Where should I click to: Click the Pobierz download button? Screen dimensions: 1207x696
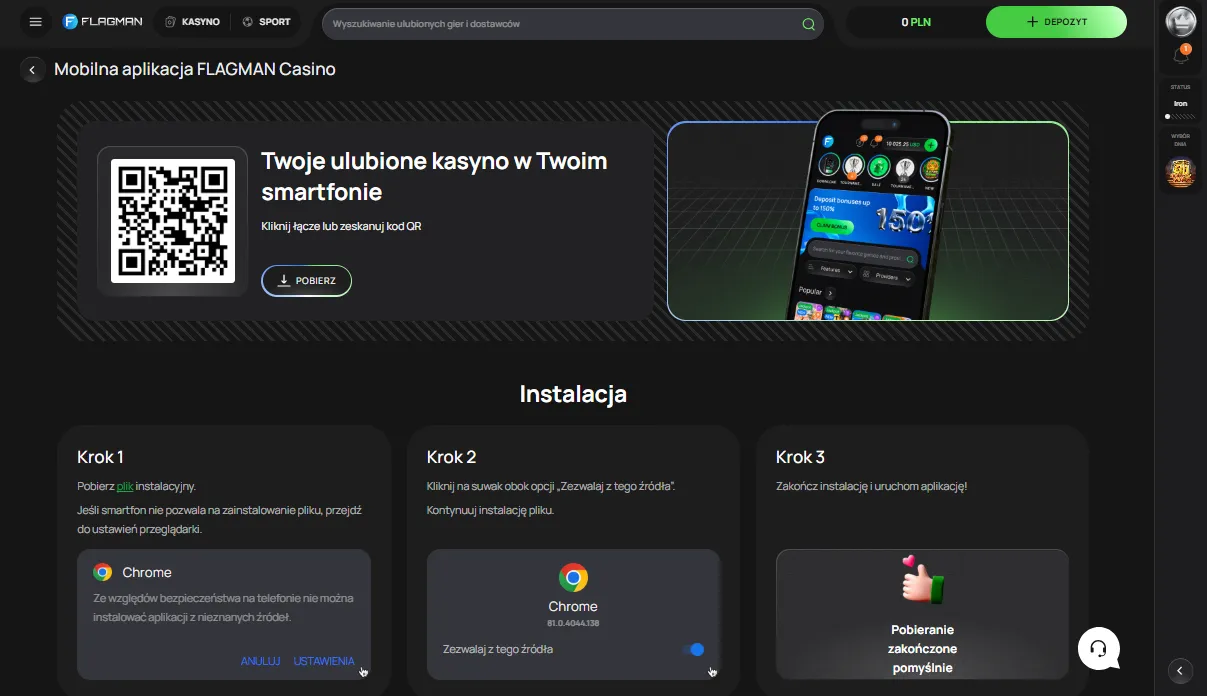point(306,281)
